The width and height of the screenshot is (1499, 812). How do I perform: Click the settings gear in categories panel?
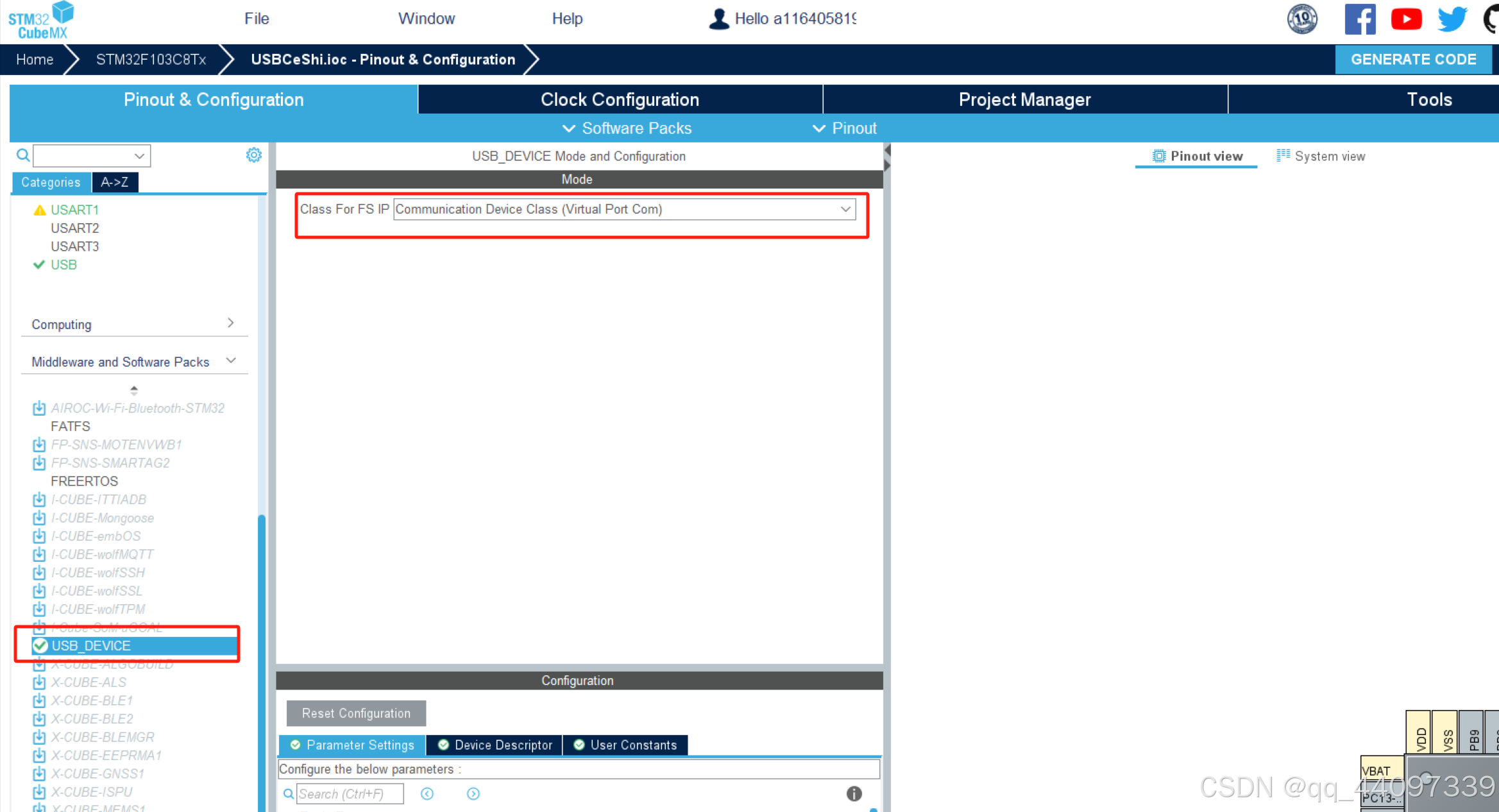(254, 155)
